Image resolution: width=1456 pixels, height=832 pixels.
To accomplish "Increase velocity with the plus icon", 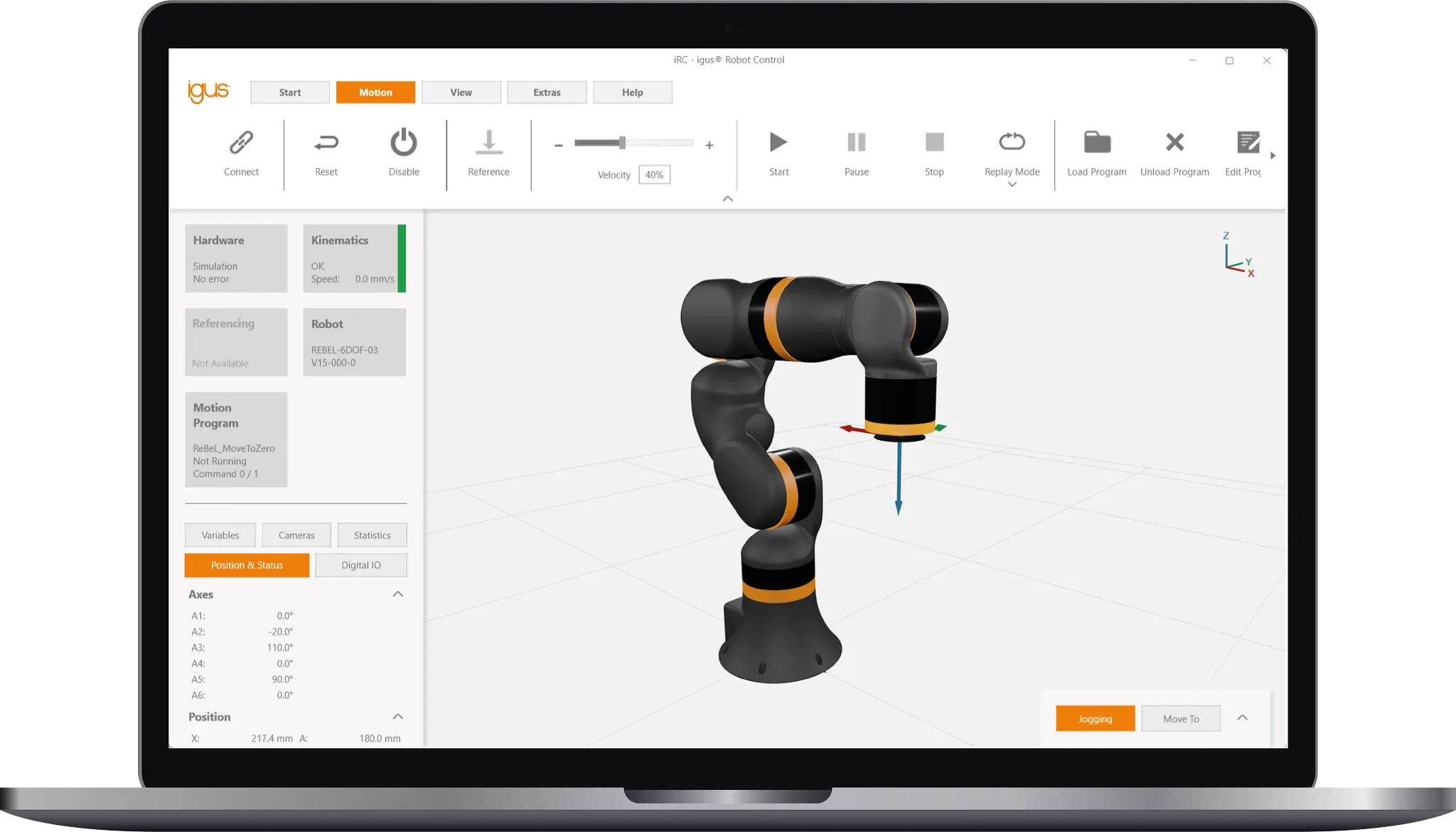I will (x=709, y=145).
